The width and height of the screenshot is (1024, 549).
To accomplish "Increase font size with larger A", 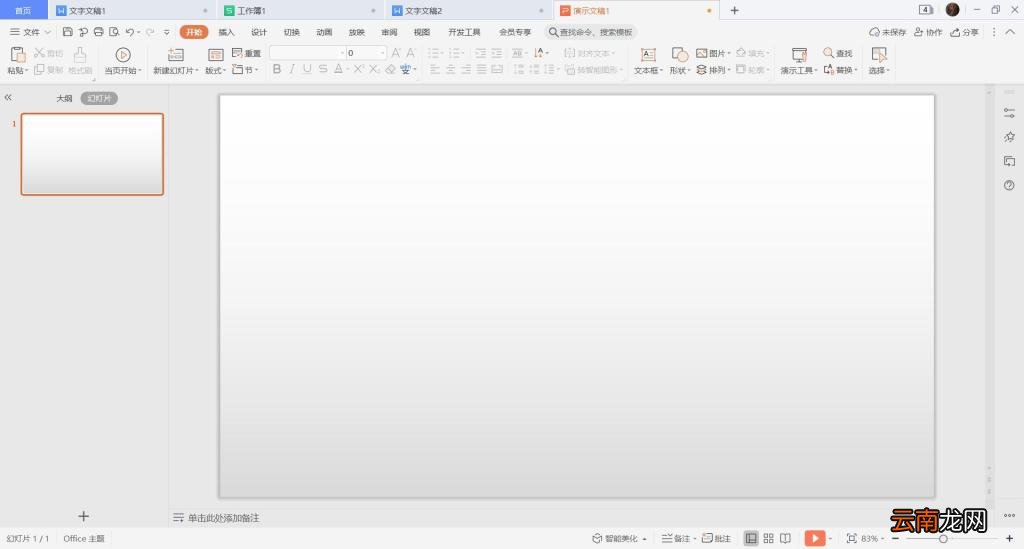I will (x=396, y=53).
